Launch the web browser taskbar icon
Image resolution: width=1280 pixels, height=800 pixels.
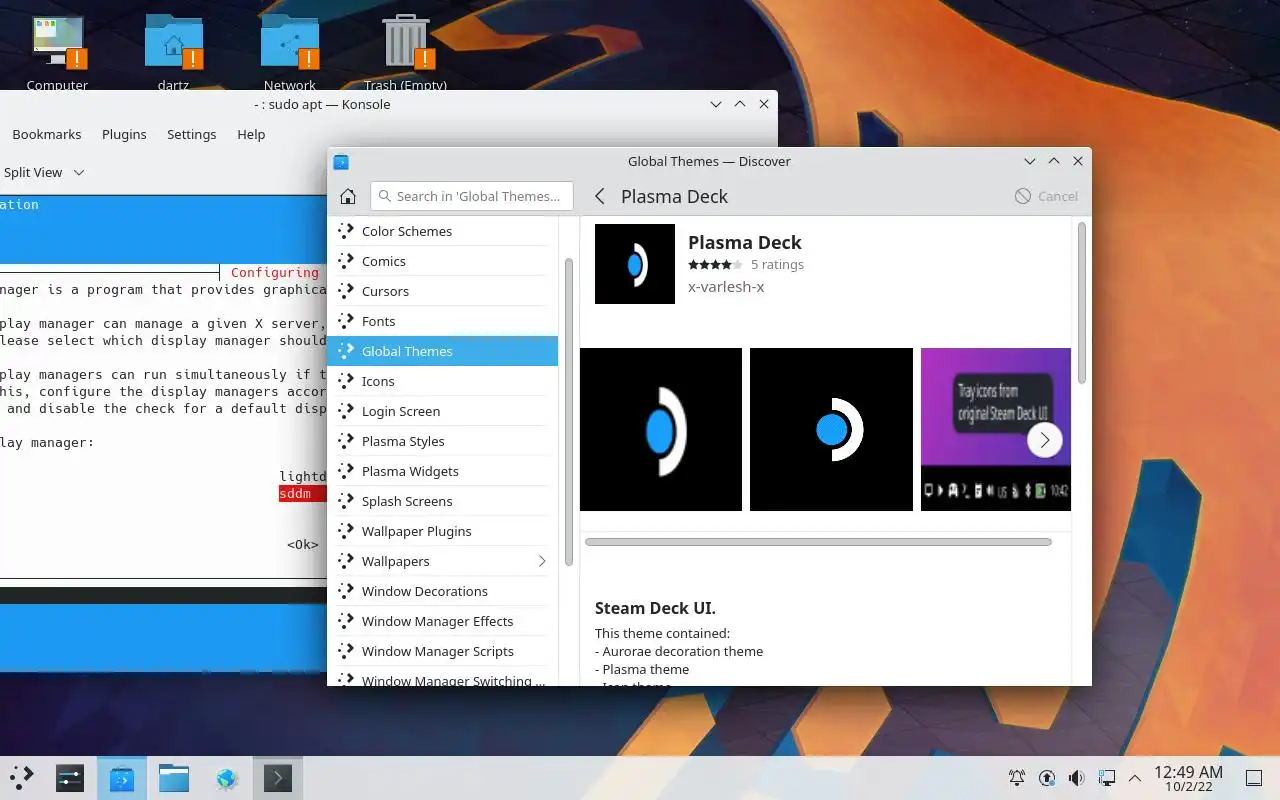pyautogui.click(x=226, y=778)
